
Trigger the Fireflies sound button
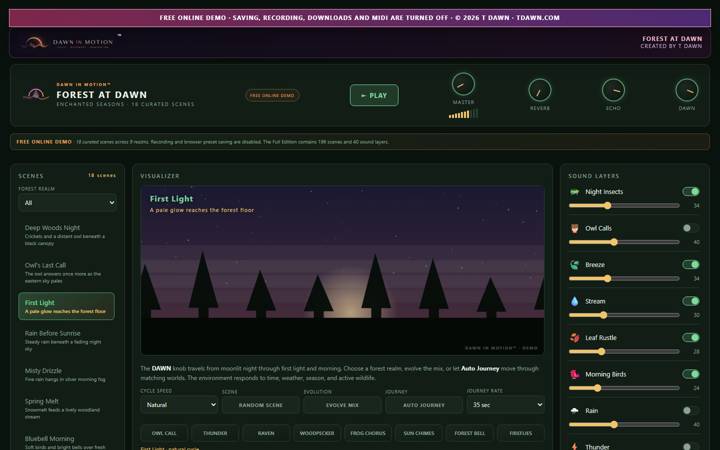521,433
